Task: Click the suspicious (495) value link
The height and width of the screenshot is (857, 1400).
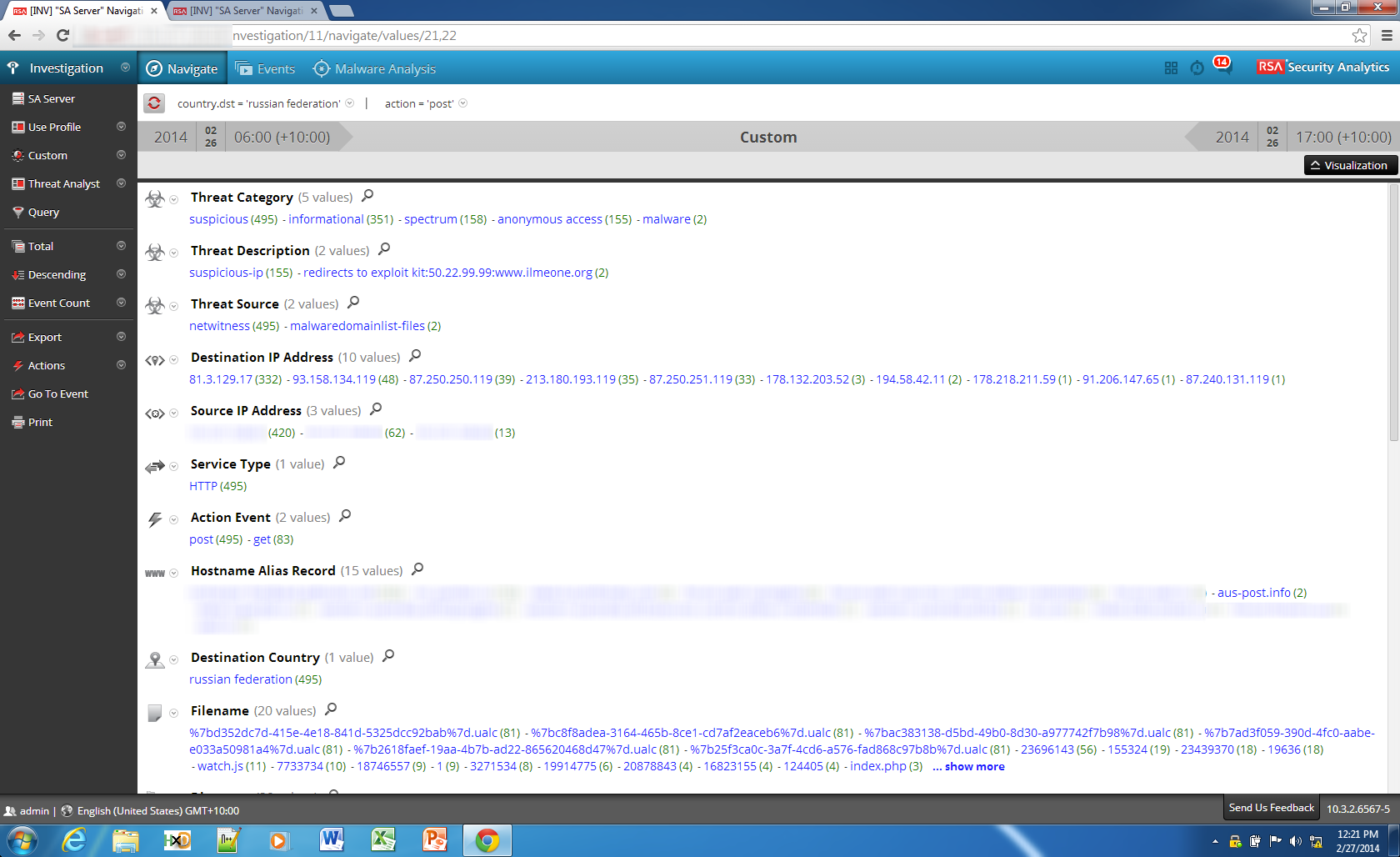Action: [x=218, y=218]
